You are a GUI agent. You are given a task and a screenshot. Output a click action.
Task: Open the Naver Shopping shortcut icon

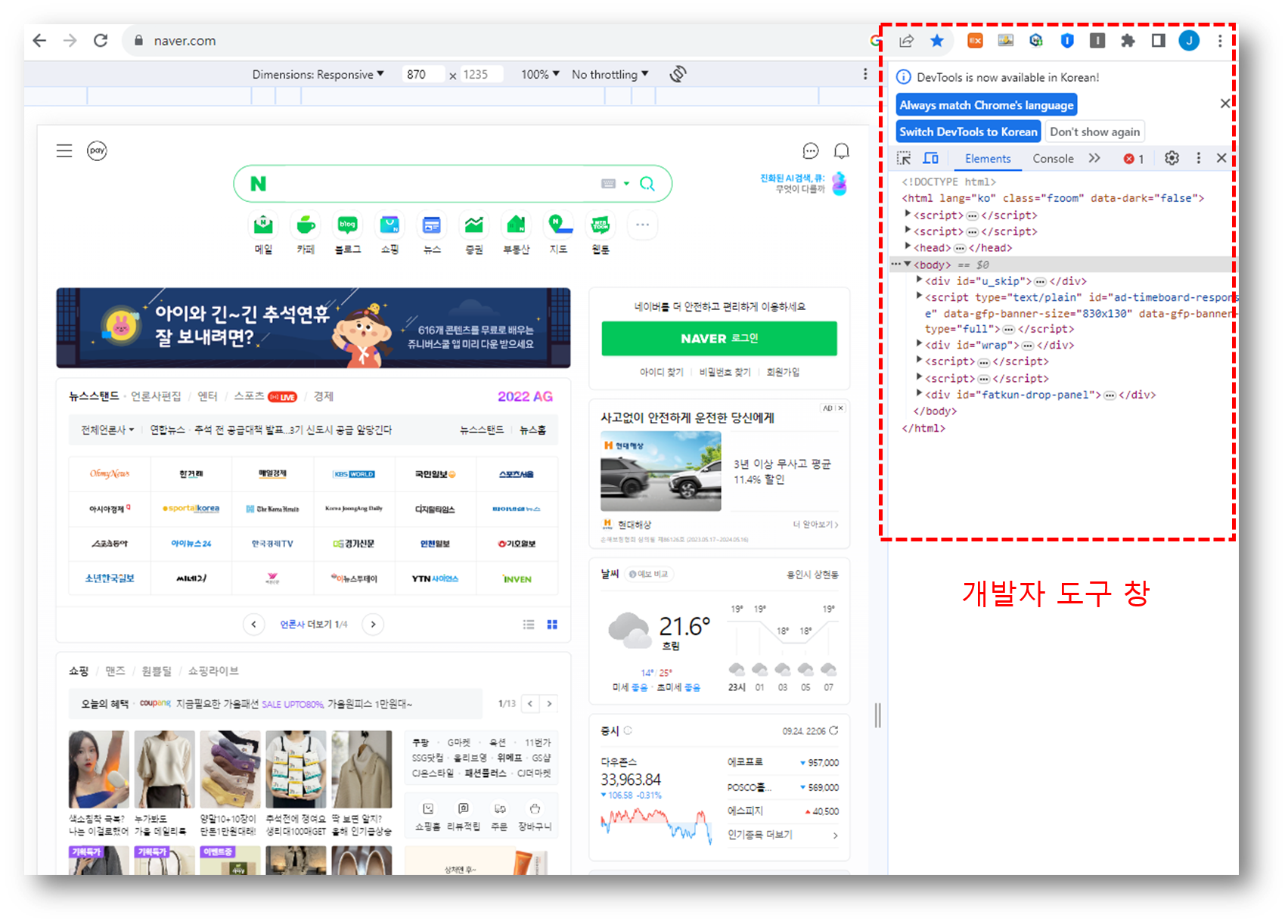(x=390, y=225)
